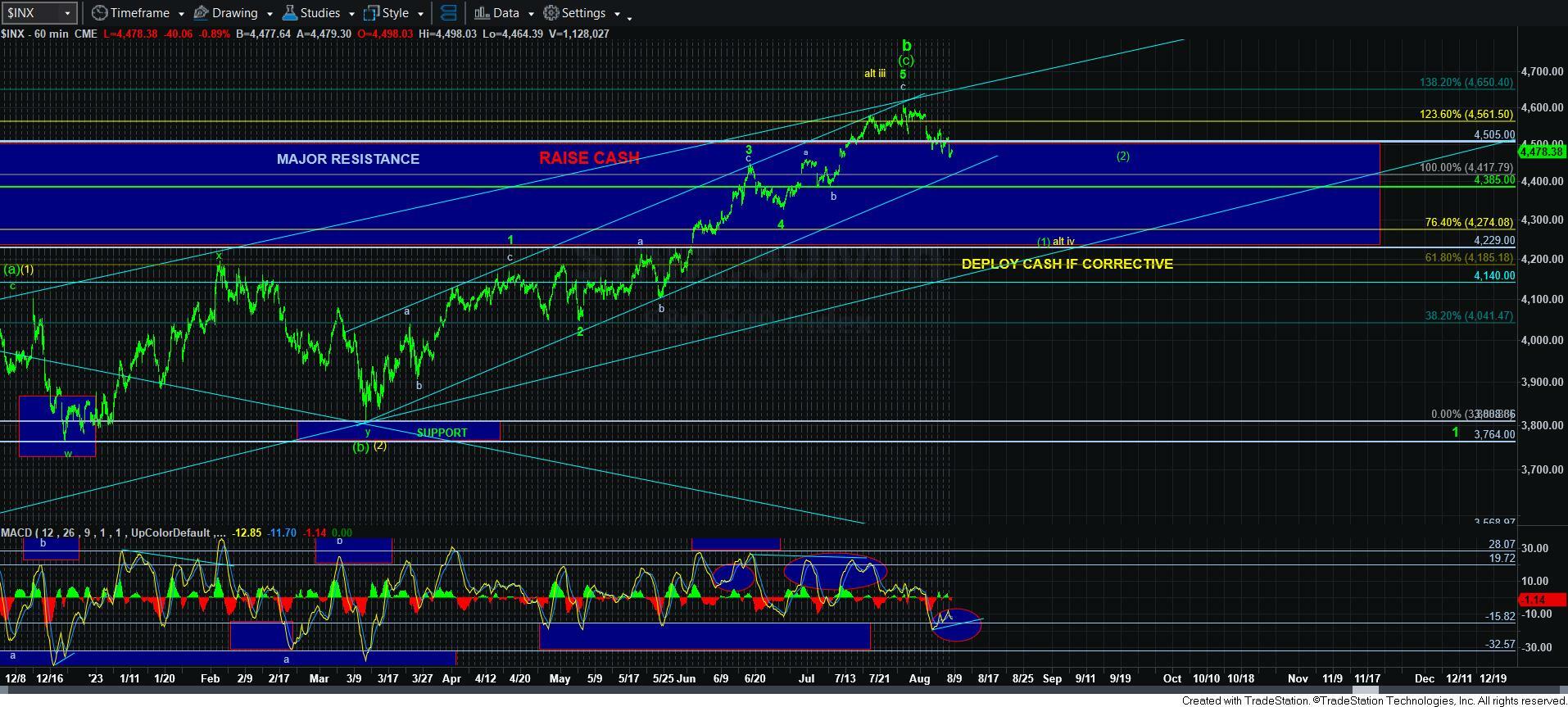Click the 4,505.00 horizontal line price label

[1493, 135]
